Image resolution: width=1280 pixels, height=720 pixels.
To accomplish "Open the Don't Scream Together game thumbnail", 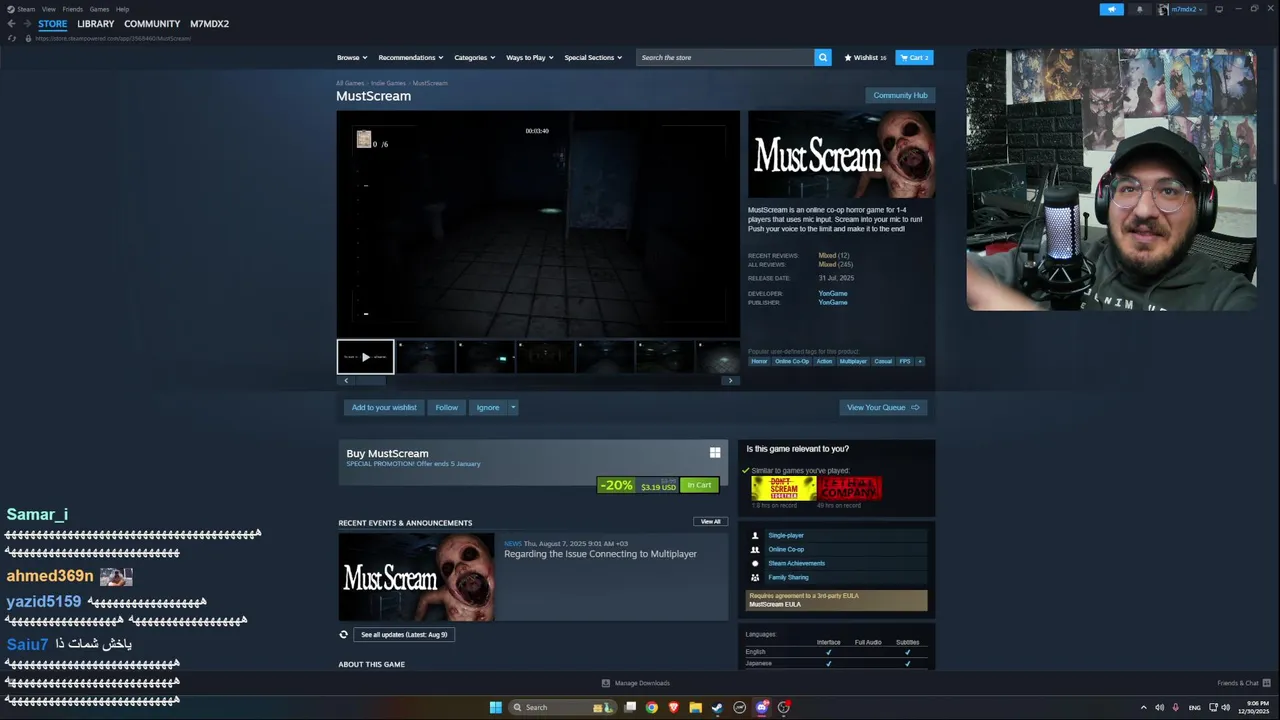I will 784,488.
